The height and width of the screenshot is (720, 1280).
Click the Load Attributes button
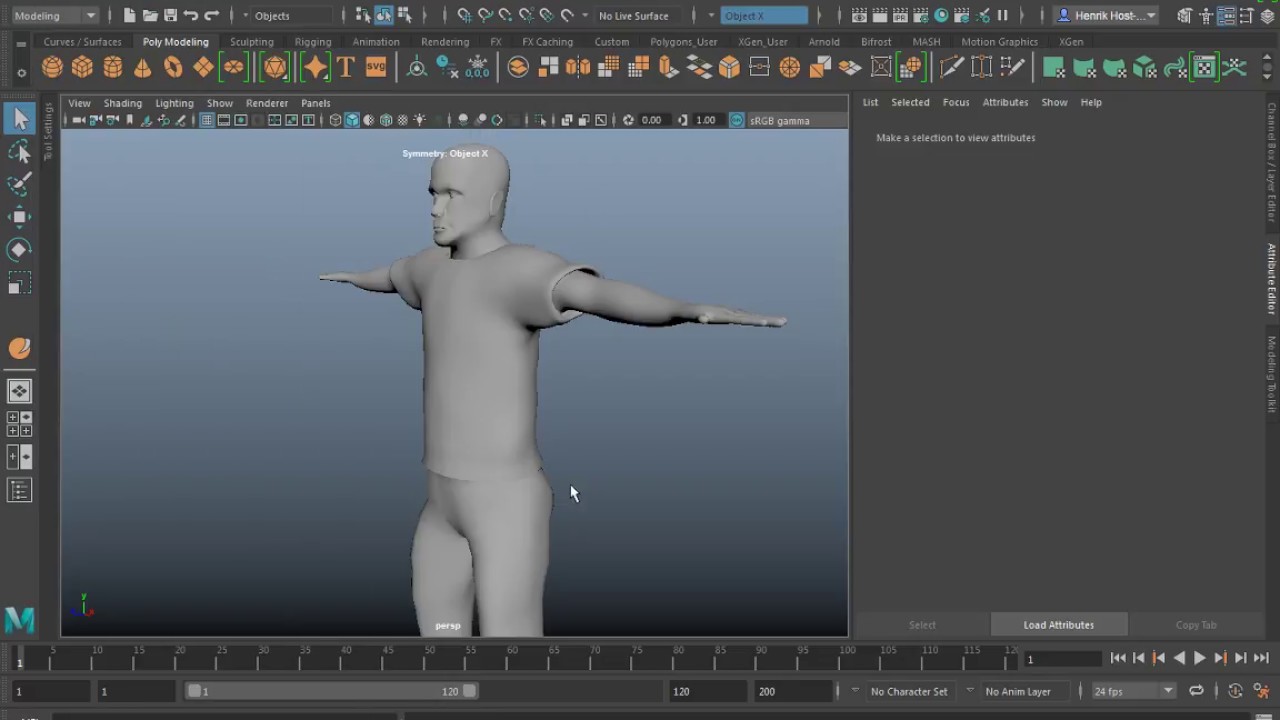point(1059,625)
